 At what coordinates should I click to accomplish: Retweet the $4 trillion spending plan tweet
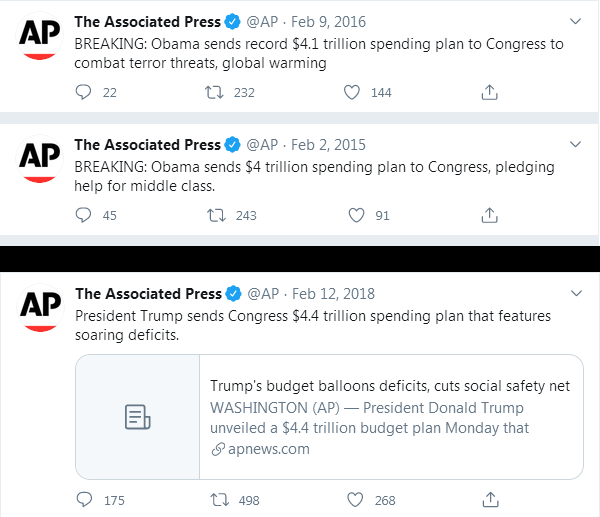coord(216,215)
